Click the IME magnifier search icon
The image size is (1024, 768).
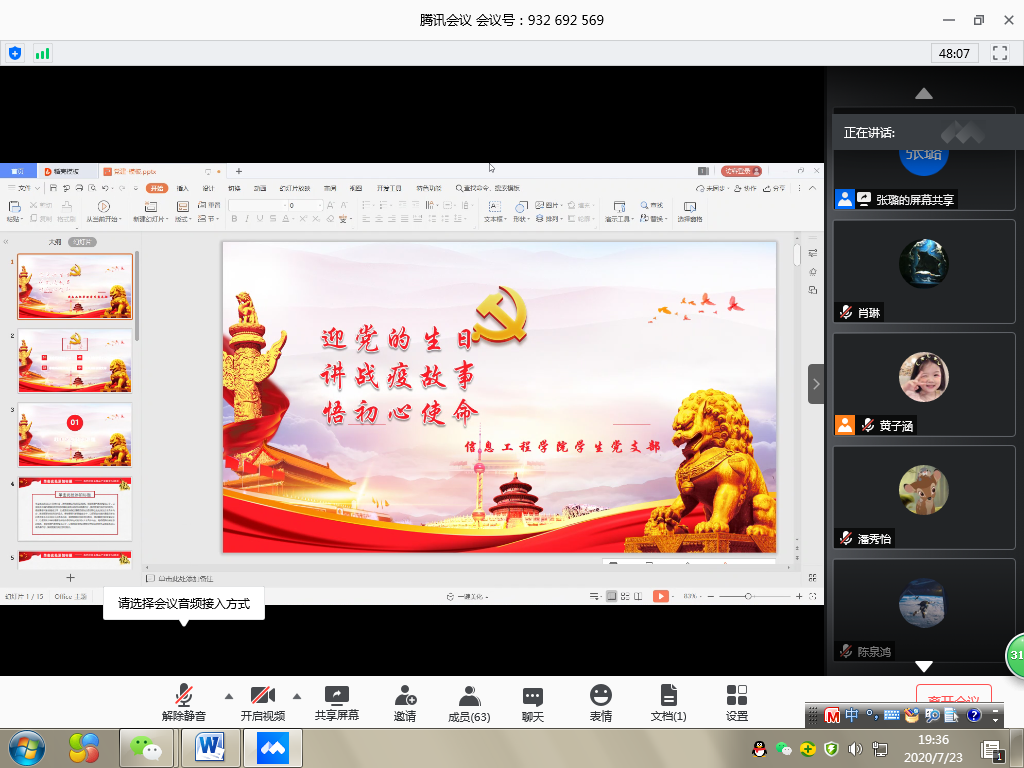tap(932, 715)
